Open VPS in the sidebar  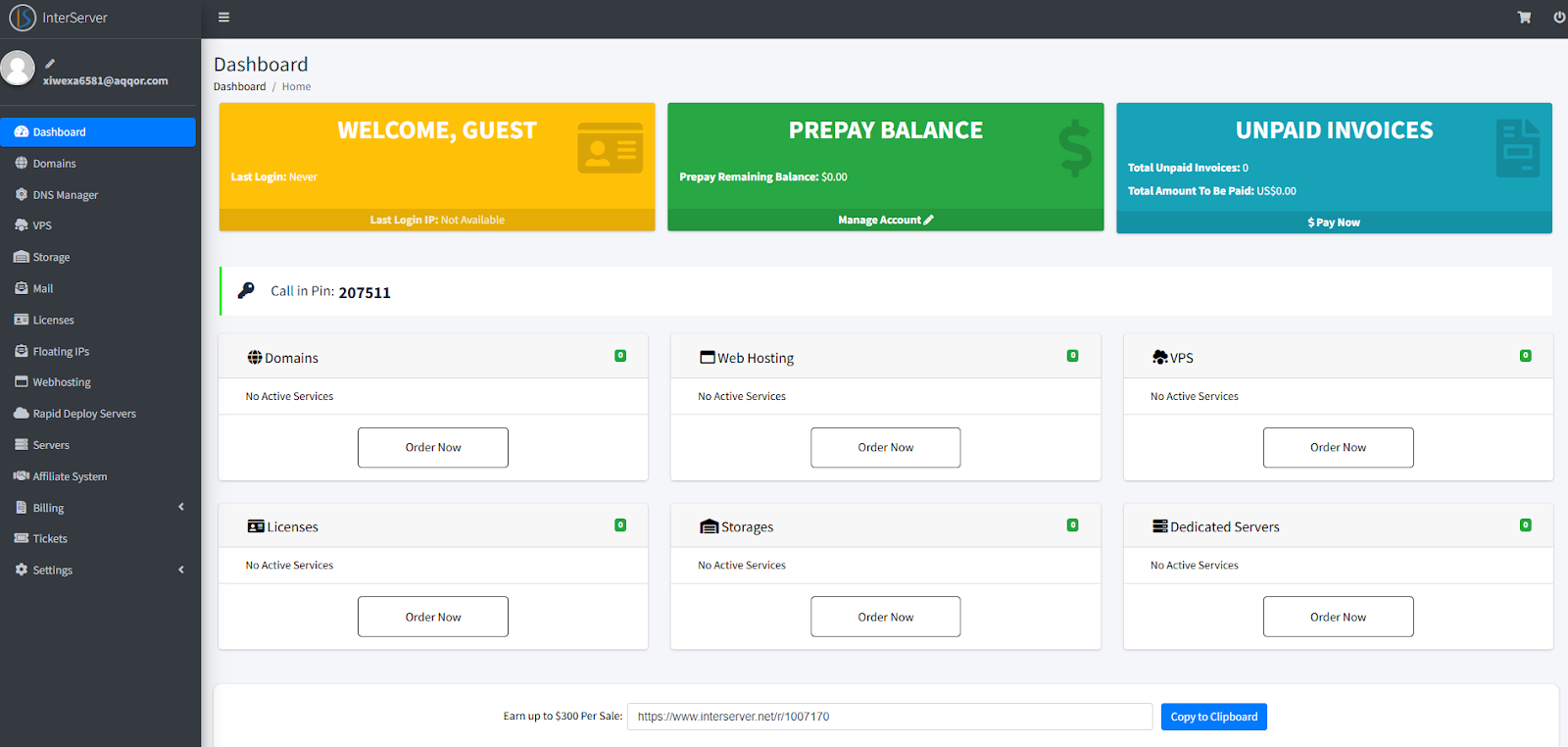(98, 225)
